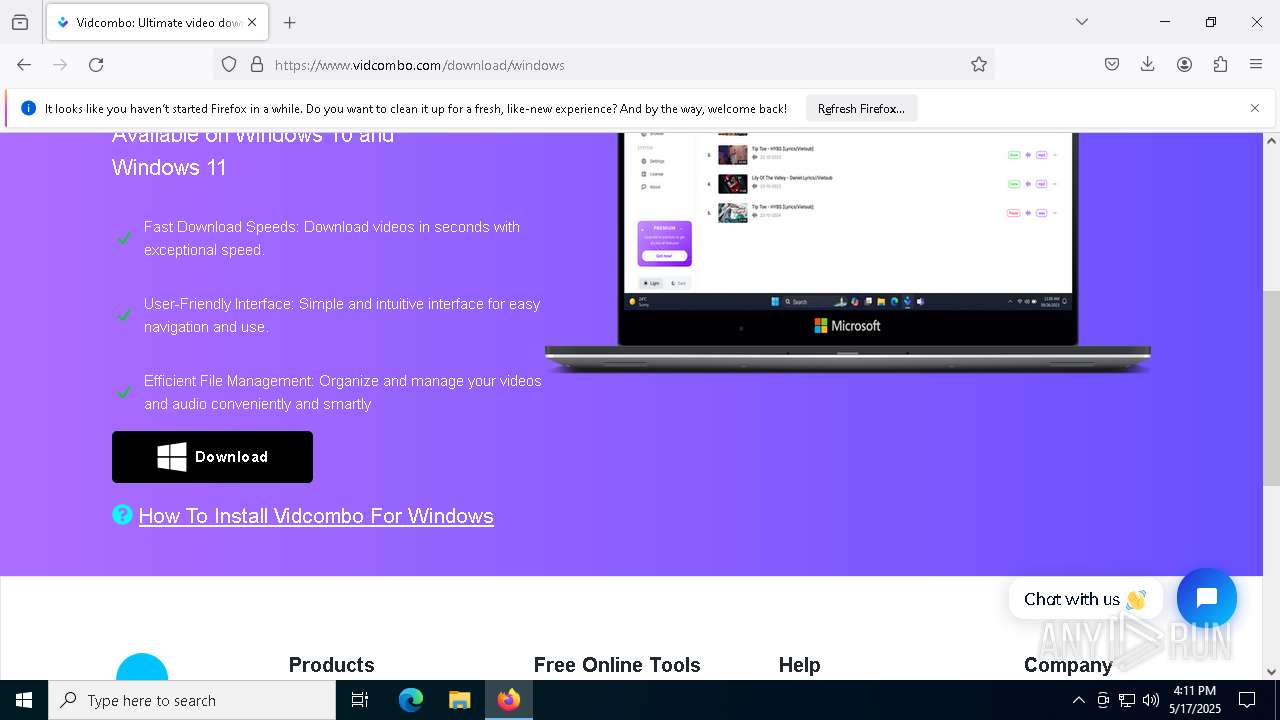Image resolution: width=1280 pixels, height=720 pixels.
Task: Open the Downloads panel
Action: tap(1148, 65)
